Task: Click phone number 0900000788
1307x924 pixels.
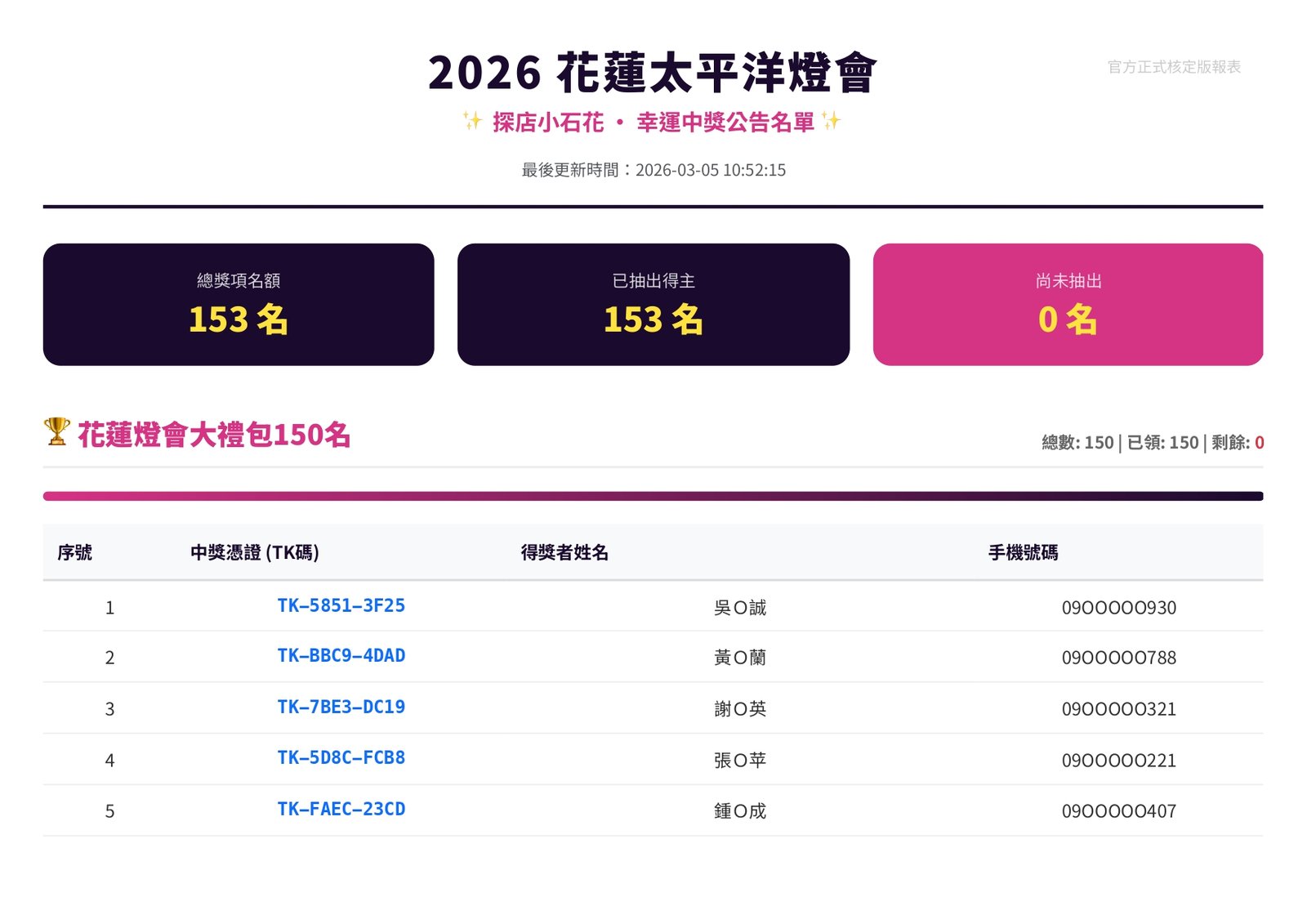Action: tap(1118, 658)
